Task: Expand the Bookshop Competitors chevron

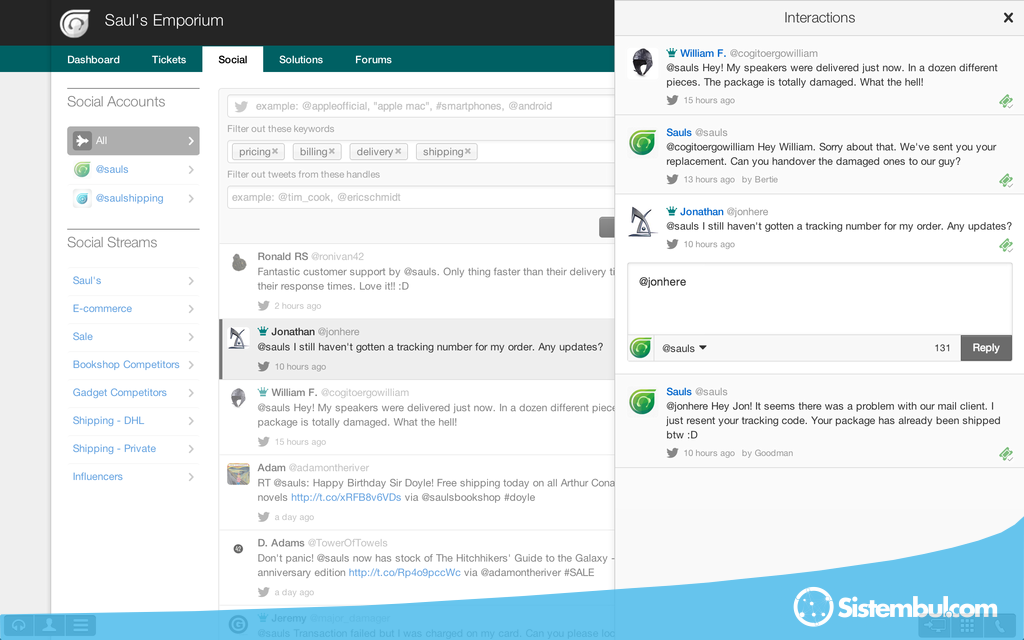Action: [191, 365]
